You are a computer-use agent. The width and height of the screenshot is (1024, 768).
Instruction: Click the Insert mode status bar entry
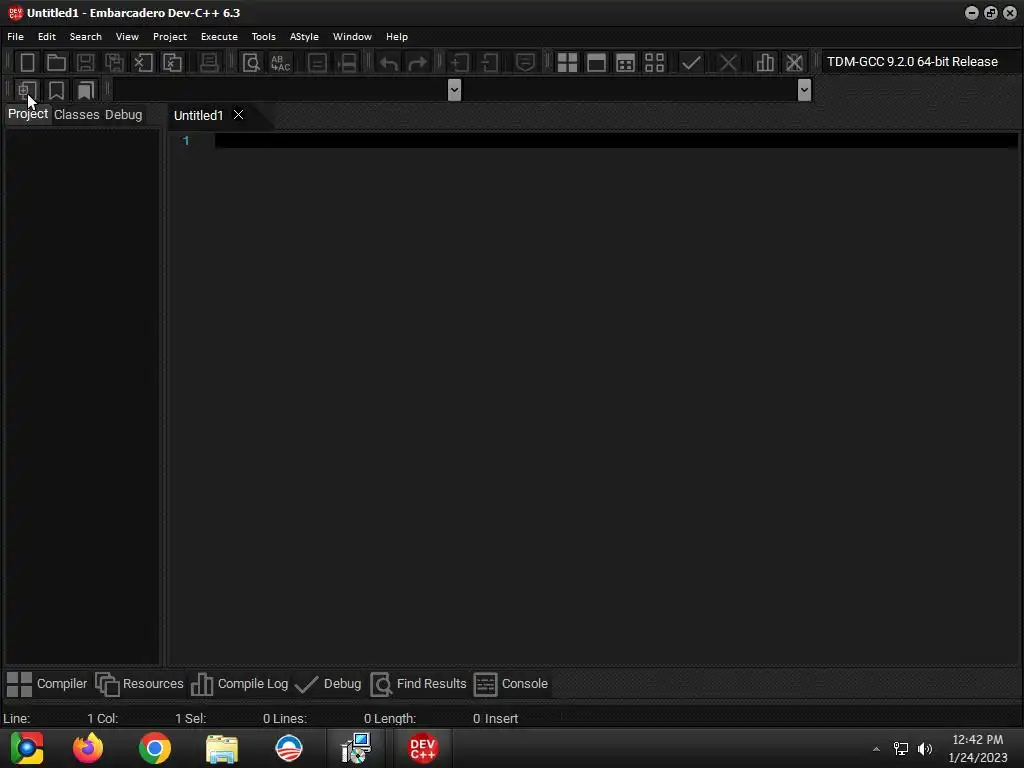click(x=501, y=718)
